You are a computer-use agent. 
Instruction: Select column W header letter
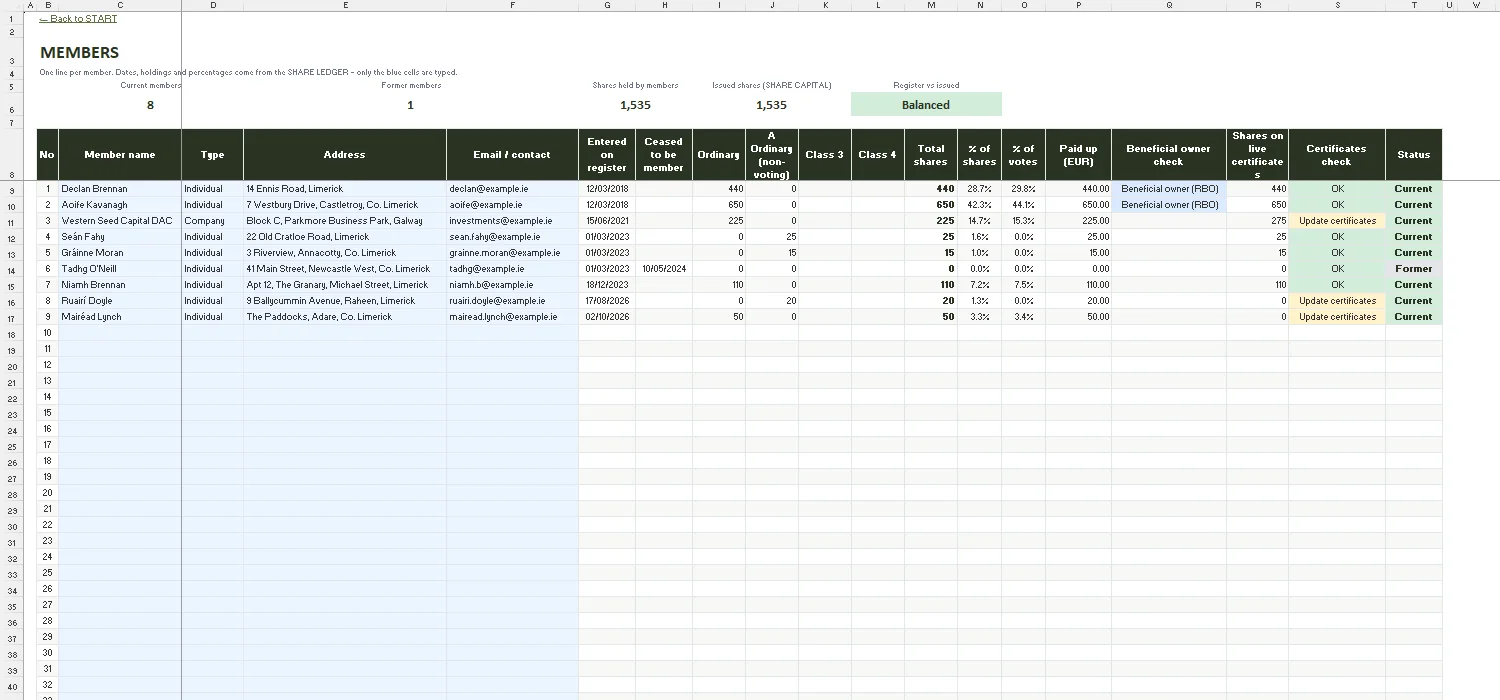point(1476,5)
